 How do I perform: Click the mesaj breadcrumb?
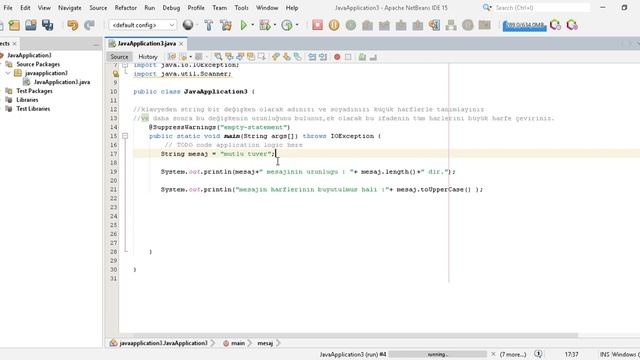(x=265, y=343)
